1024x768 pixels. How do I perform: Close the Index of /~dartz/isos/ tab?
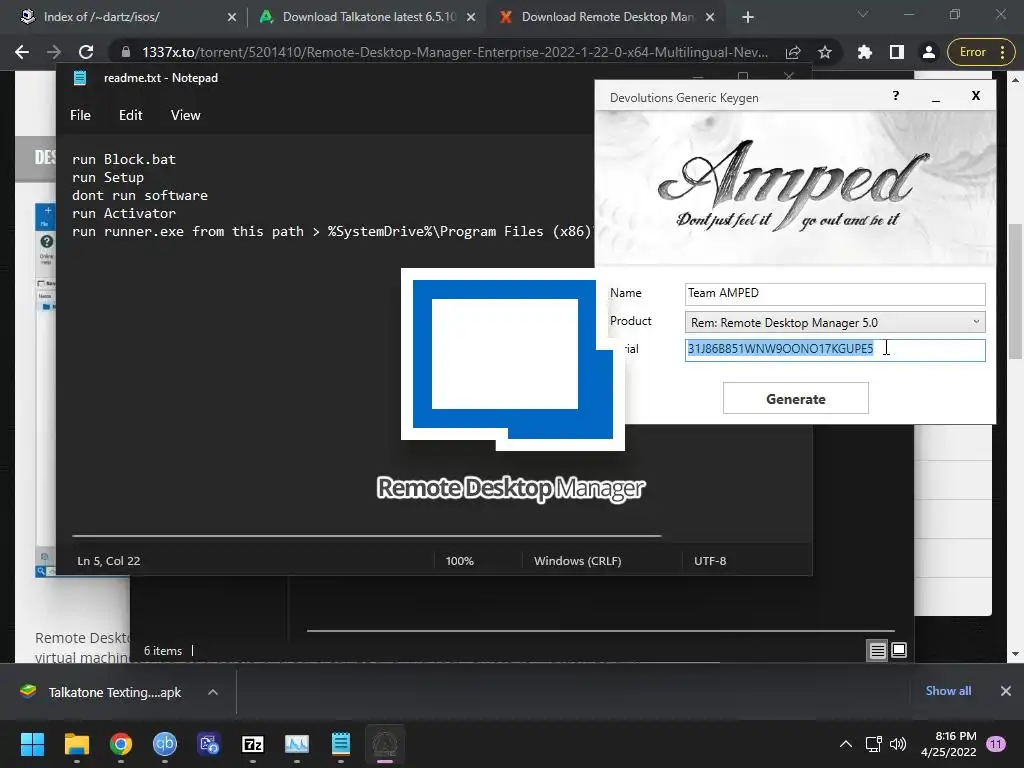pyautogui.click(x=231, y=18)
